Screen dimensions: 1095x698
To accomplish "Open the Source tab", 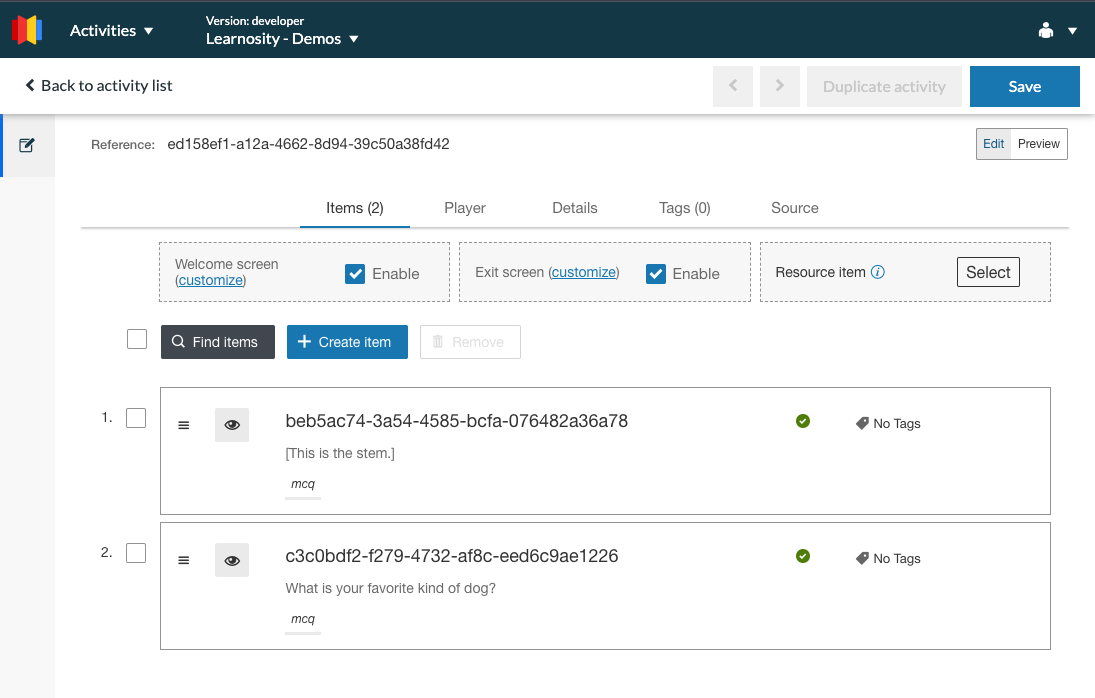I will 794,208.
